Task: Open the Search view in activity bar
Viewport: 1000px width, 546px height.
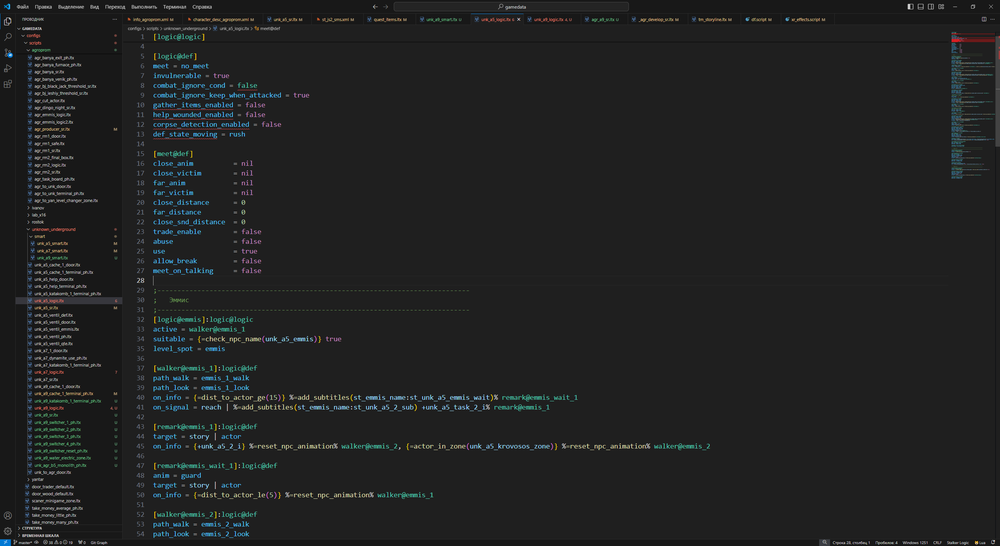Action: 8,37
